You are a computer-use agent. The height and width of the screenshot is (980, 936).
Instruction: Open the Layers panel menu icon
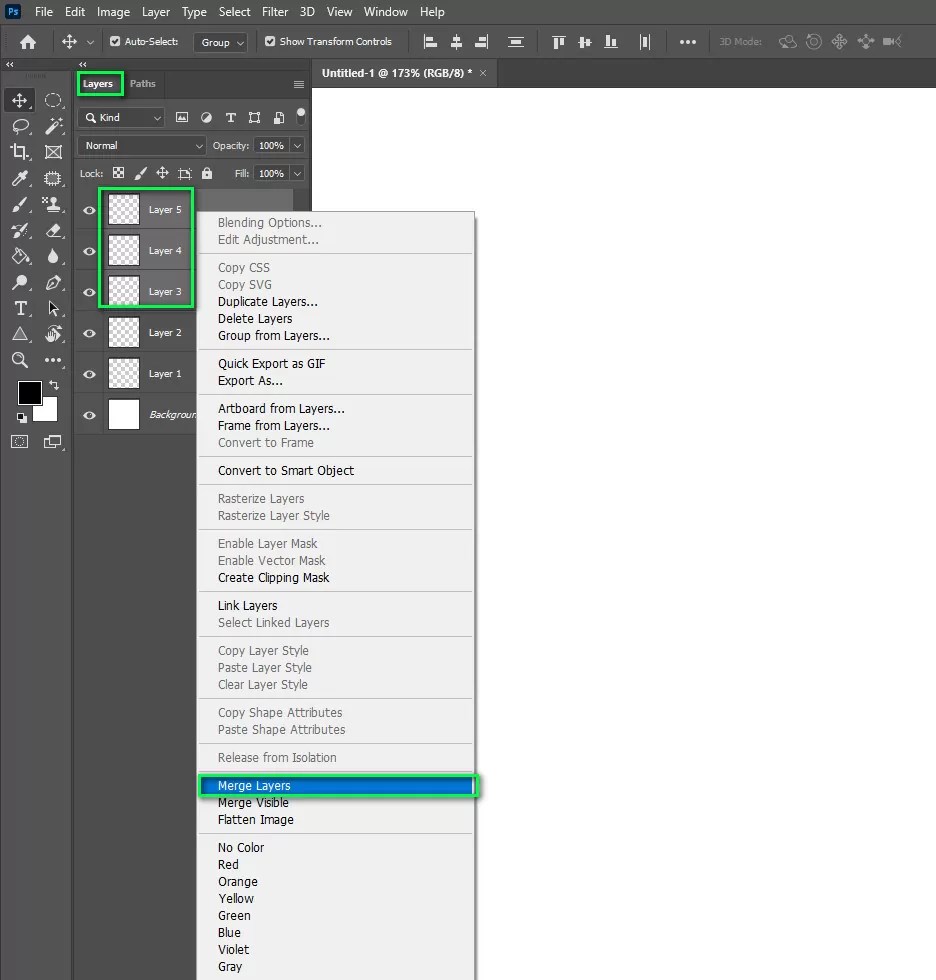298,84
